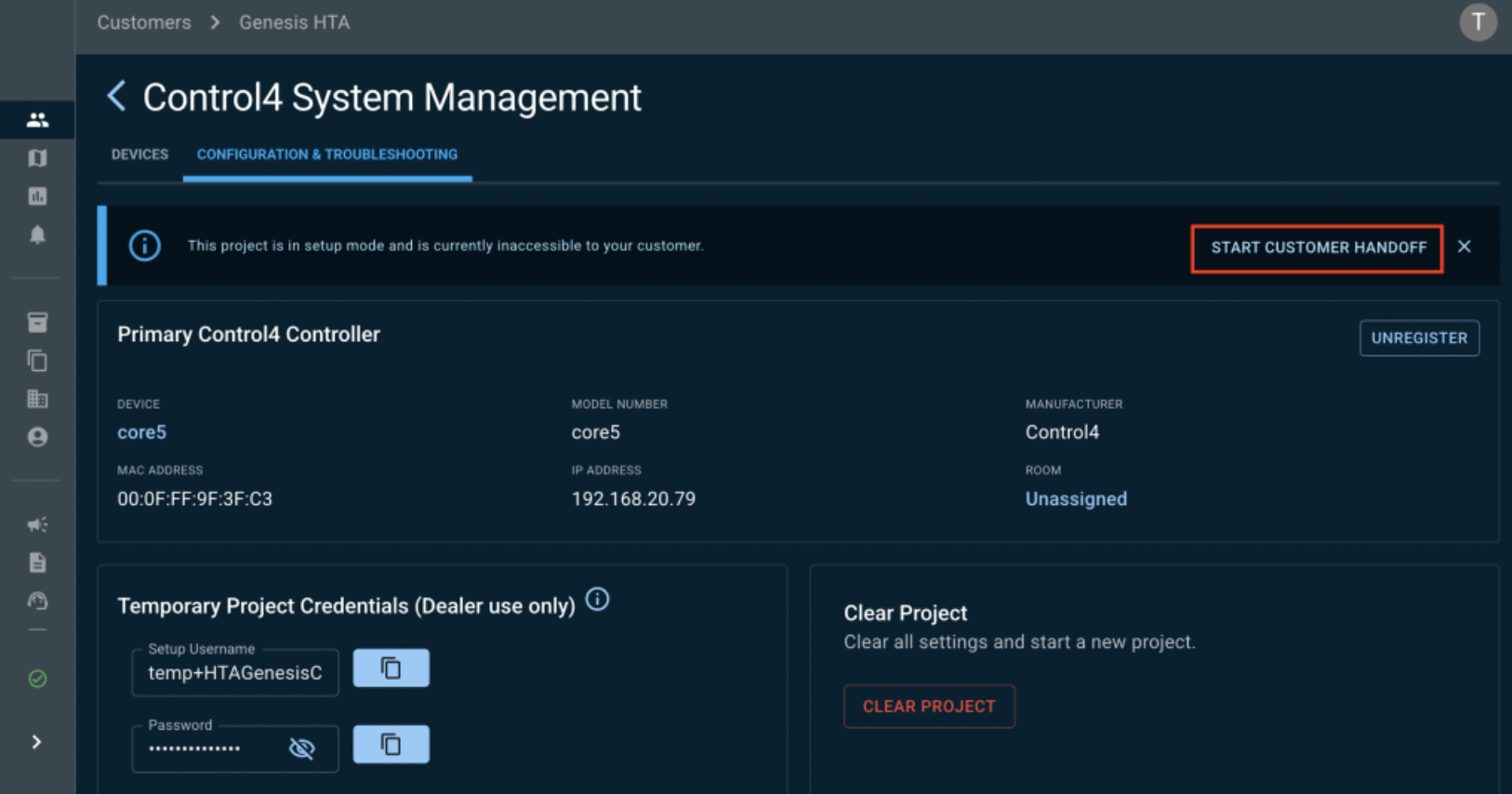Click Customers in the breadcrumb

coord(144,22)
